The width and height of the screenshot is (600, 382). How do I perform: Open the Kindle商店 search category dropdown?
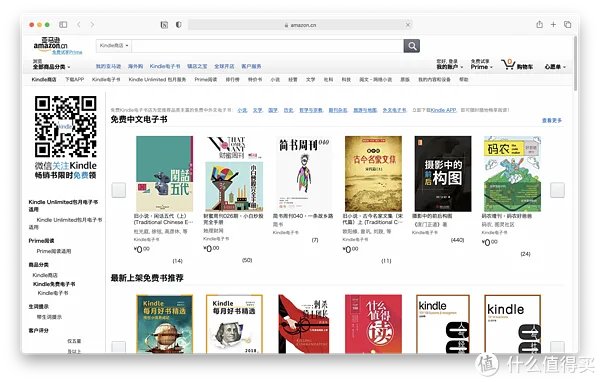(x=114, y=46)
